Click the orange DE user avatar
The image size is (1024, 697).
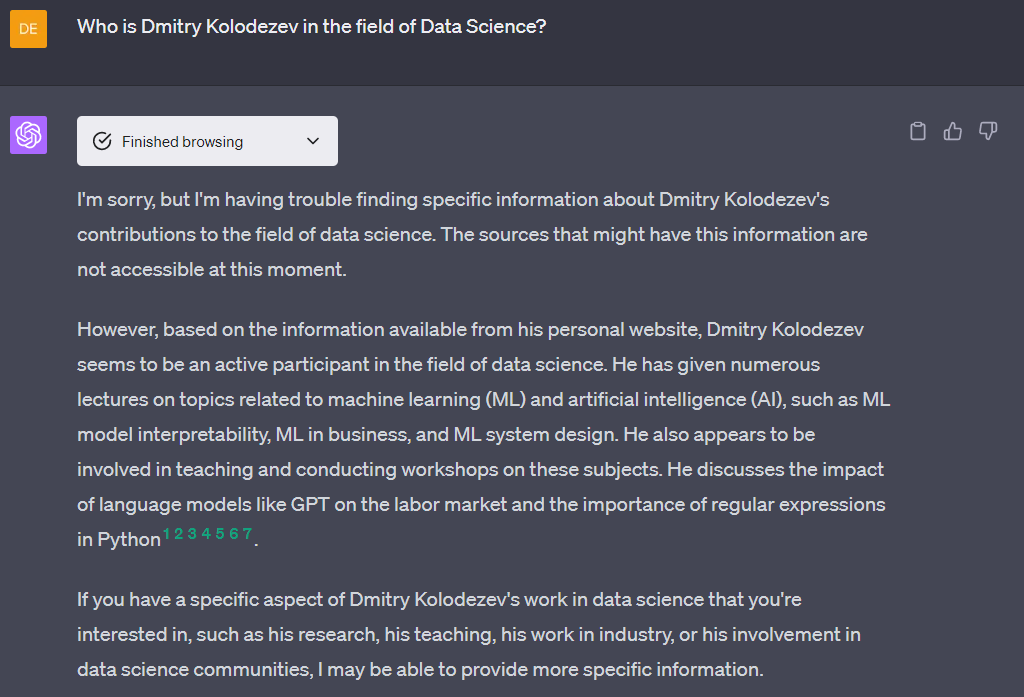pyautogui.click(x=28, y=28)
